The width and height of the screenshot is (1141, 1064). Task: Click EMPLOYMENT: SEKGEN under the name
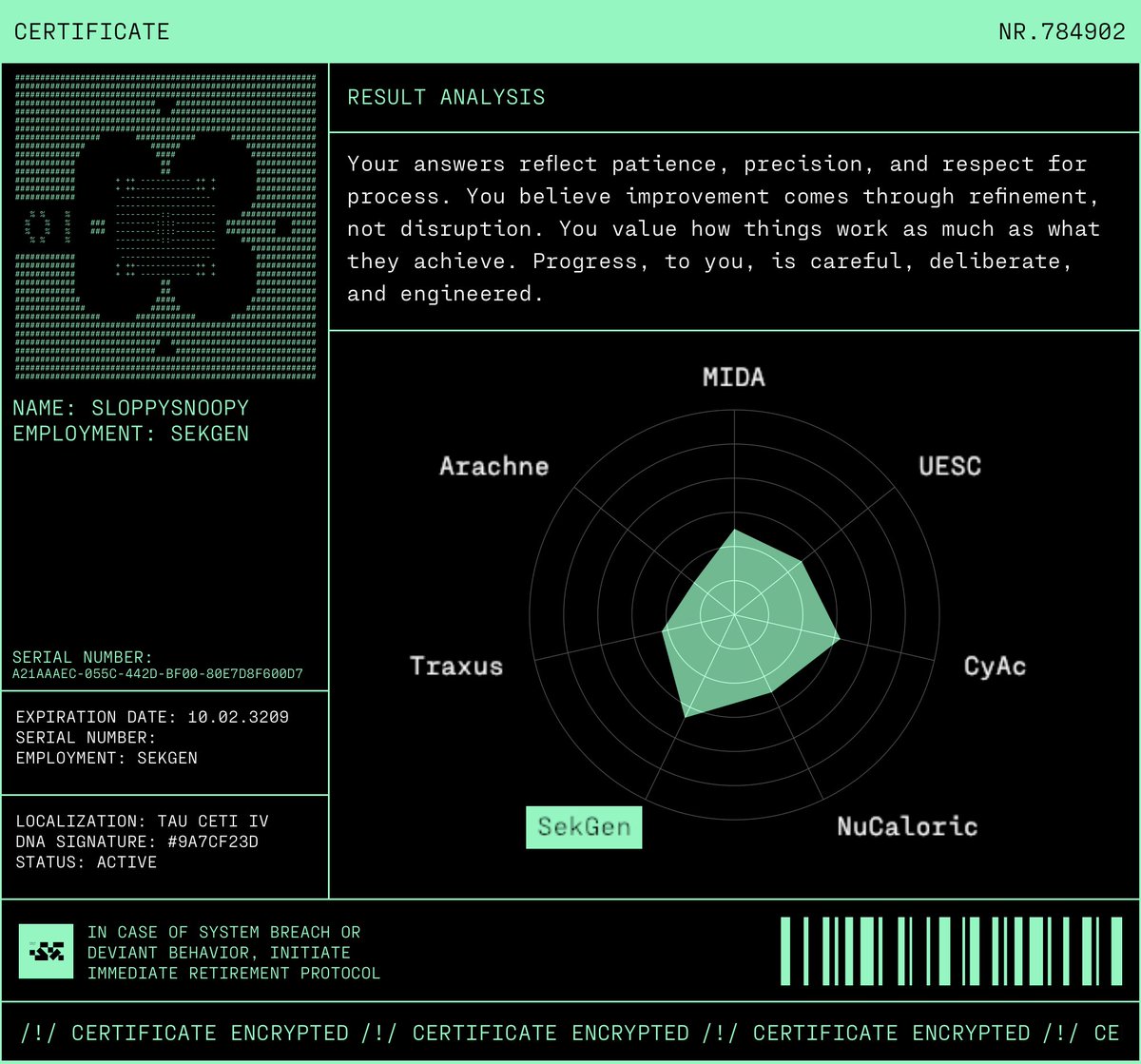pos(131,434)
